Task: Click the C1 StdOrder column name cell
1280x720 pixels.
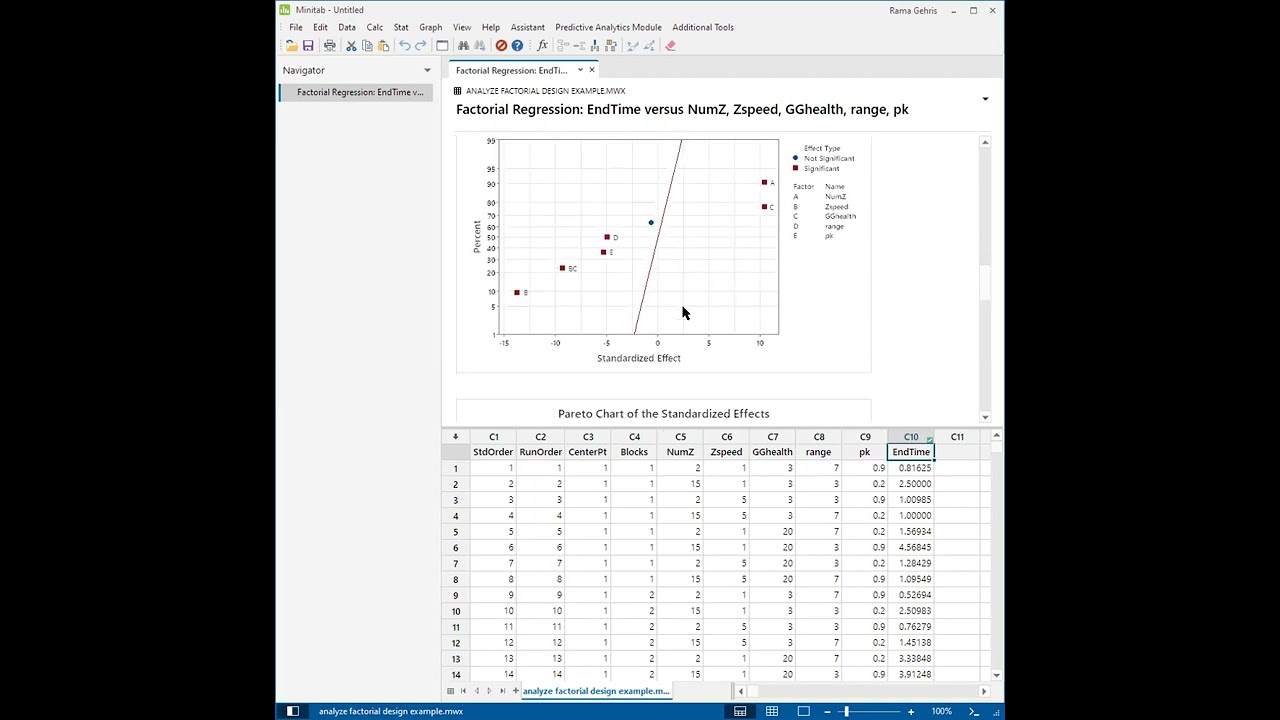Action: (x=493, y=452)
